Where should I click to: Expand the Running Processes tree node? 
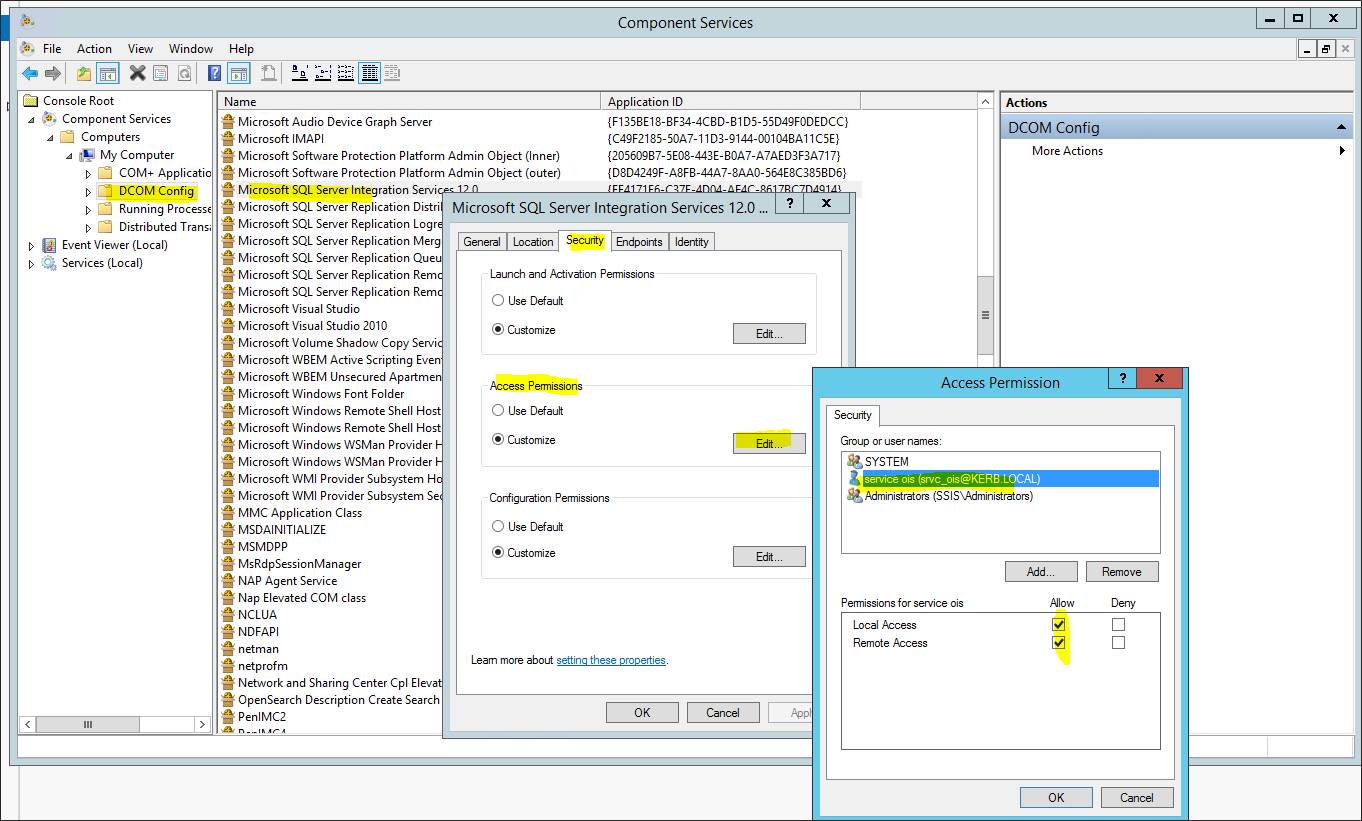click(x=88, y=209)
